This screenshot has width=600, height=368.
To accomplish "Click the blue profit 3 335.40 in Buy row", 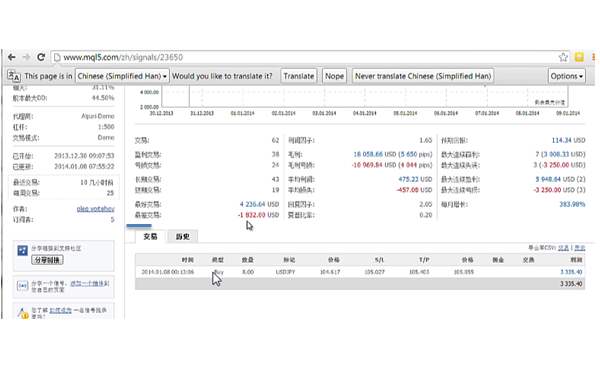I will [571, 272].
